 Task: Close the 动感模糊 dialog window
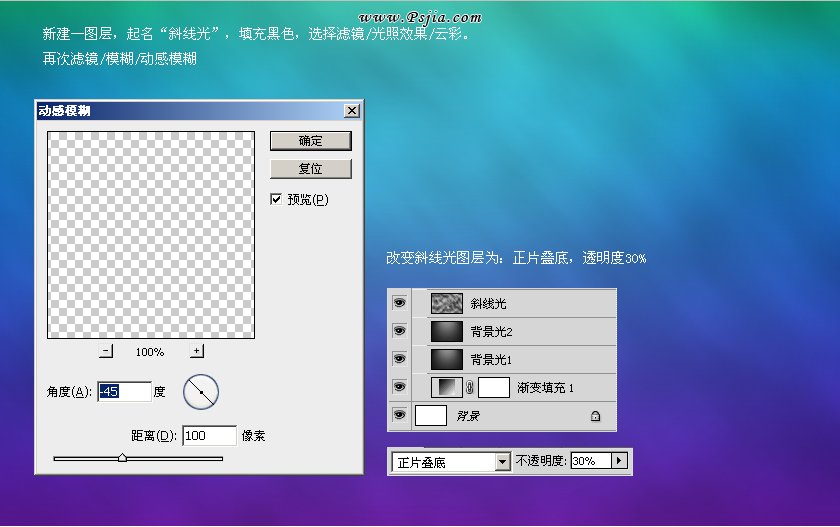tap(352, 110)
